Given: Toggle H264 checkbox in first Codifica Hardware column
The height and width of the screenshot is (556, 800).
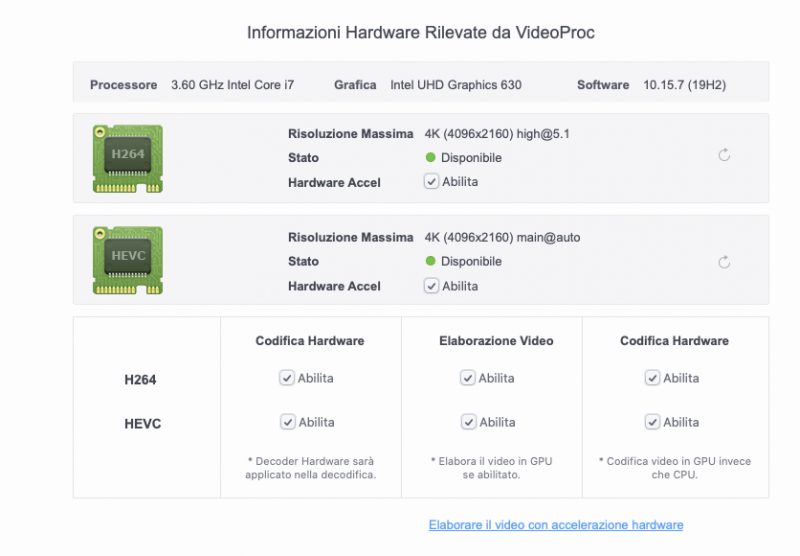Looking at the screenshot, I should tap(287, 378).
